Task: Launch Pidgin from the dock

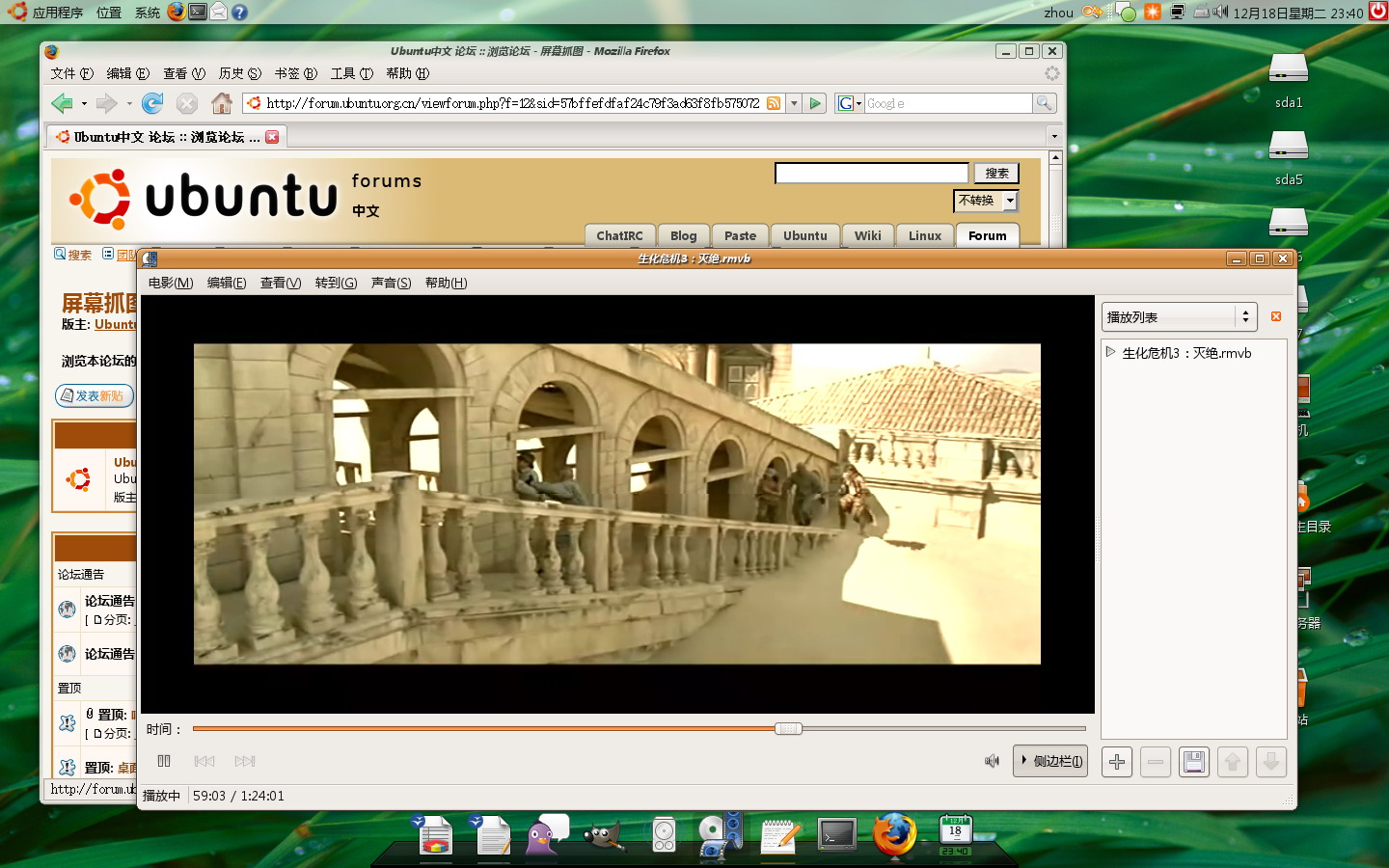Action: tap(547, 834)
